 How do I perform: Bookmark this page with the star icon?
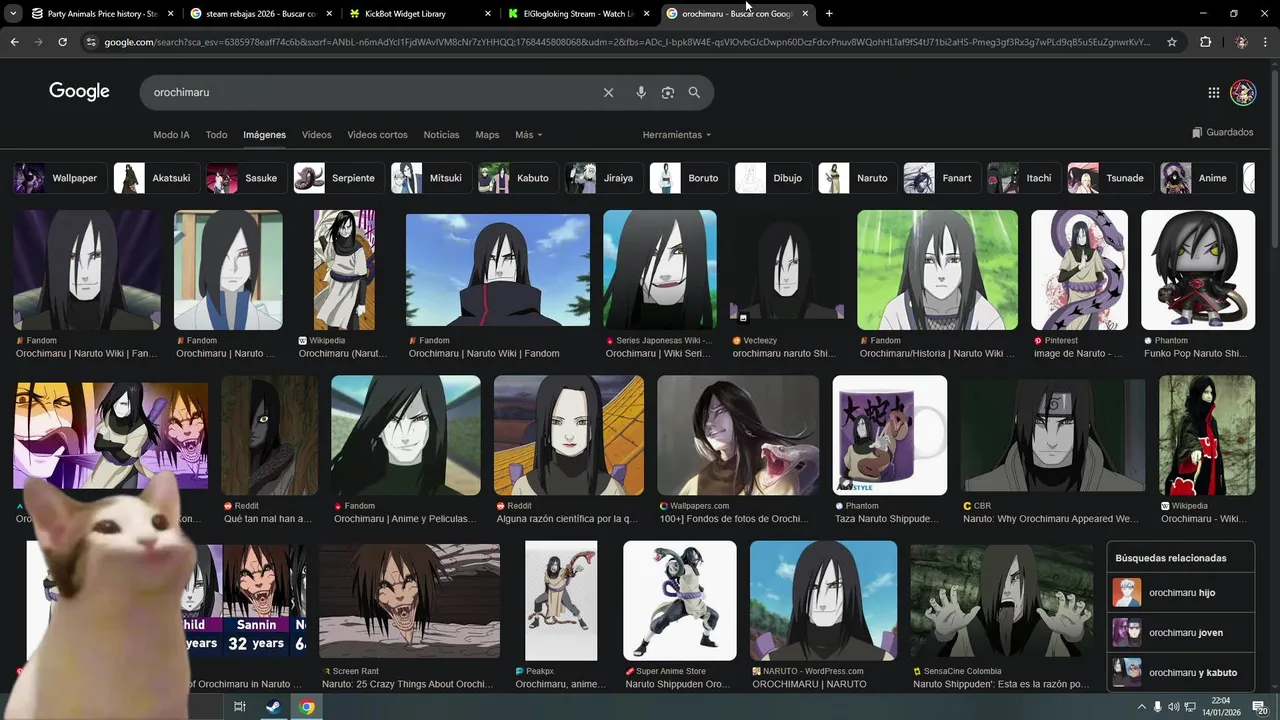point(1172,42)
